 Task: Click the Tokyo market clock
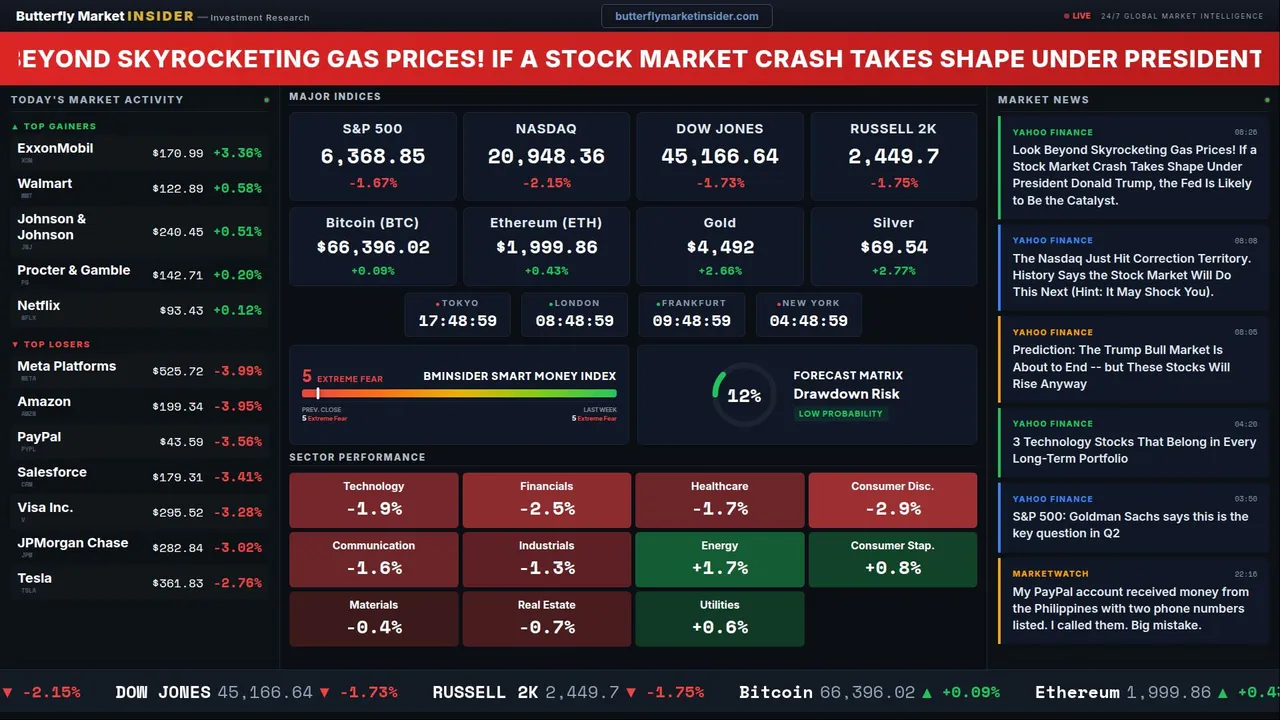(458, 314)
